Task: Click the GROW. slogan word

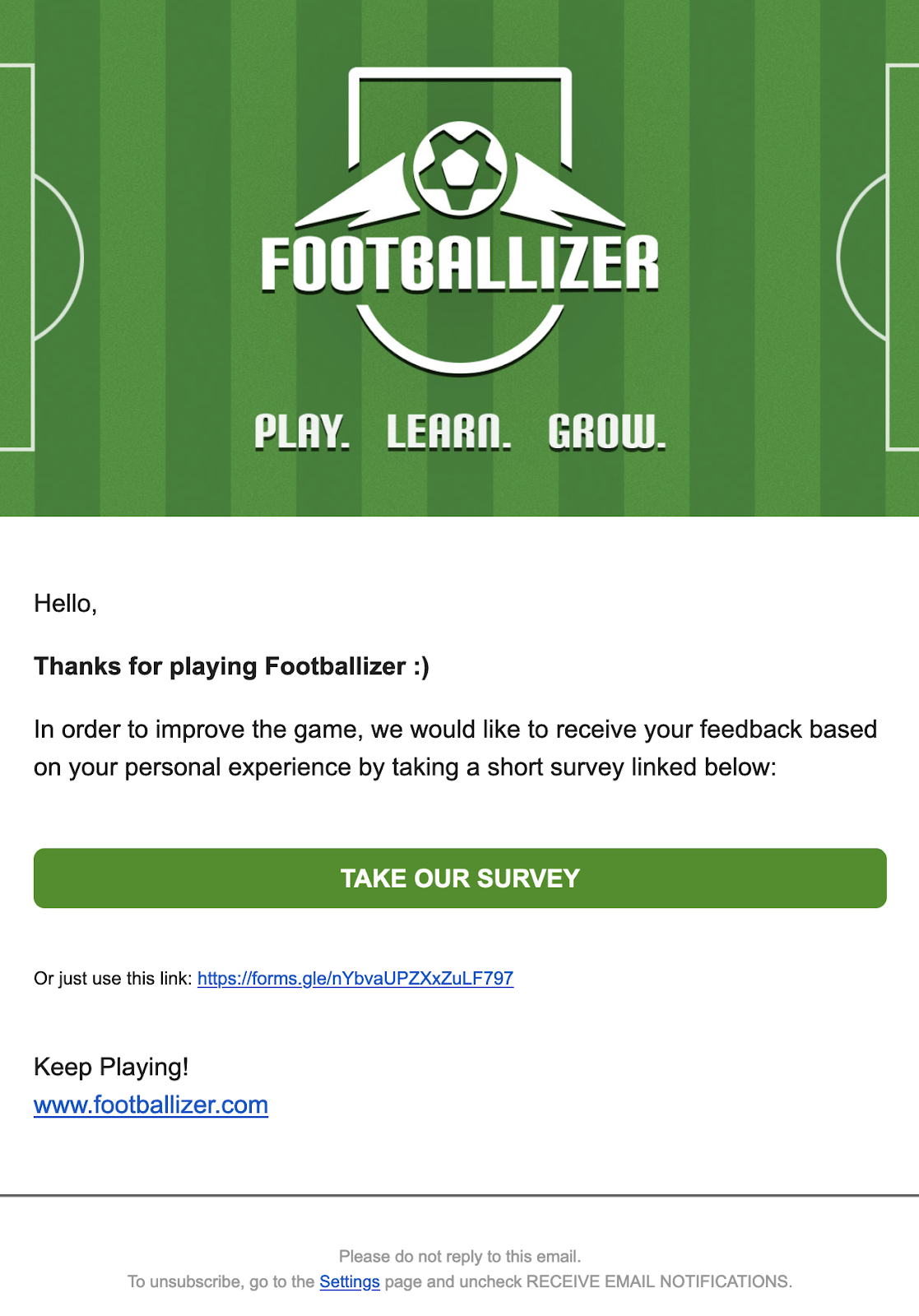Action: [607, 432]
